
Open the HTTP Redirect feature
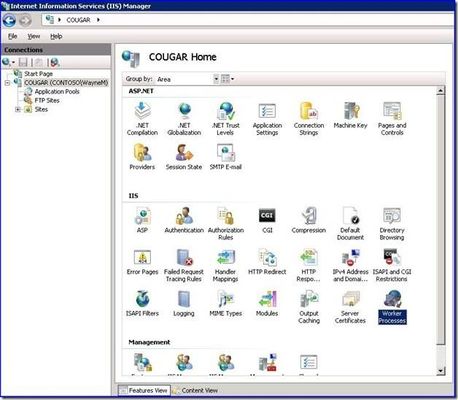[267, 262]
